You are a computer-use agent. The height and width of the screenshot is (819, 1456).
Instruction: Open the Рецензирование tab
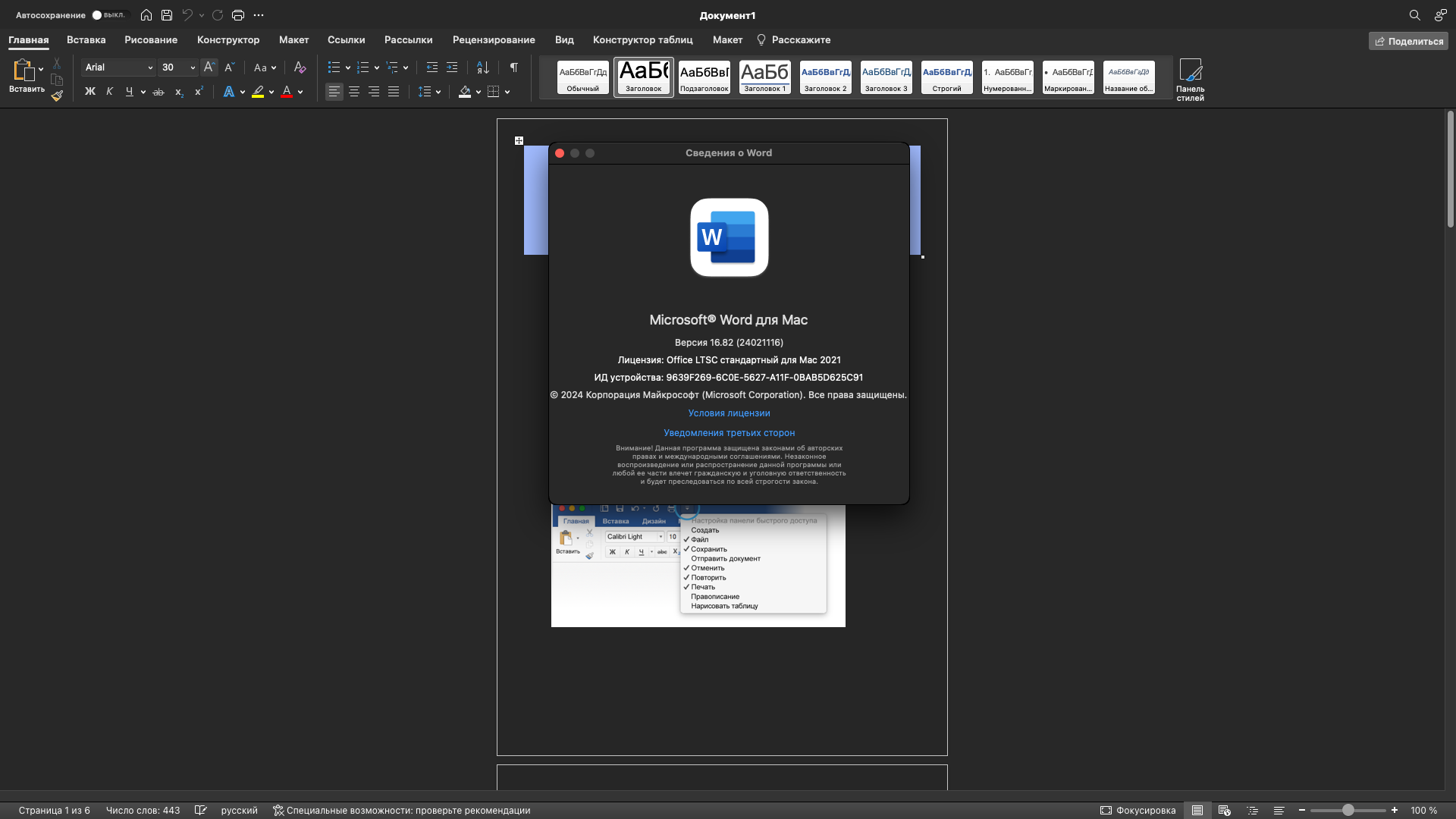[494, 40]
